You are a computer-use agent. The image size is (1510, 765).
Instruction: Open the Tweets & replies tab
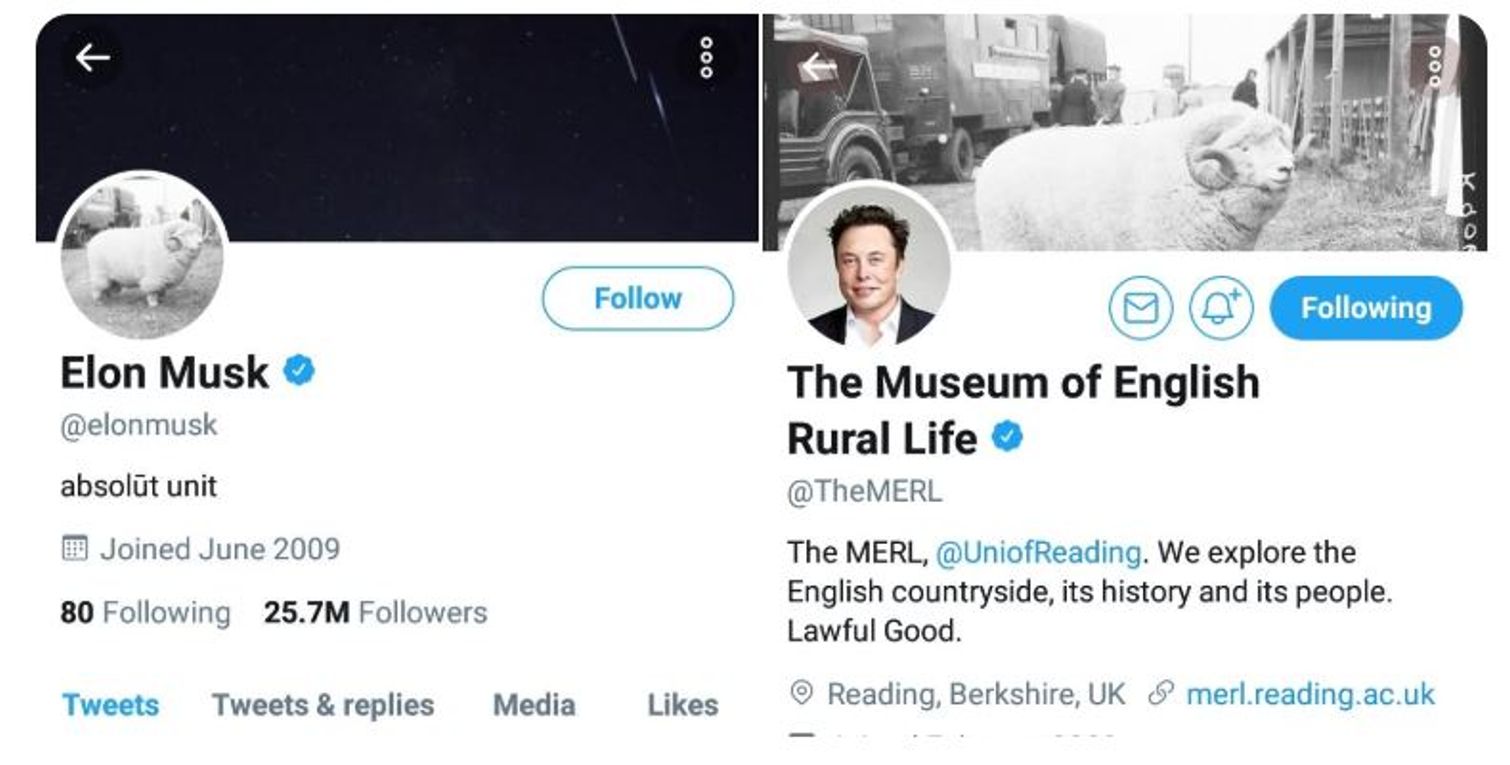323,704
